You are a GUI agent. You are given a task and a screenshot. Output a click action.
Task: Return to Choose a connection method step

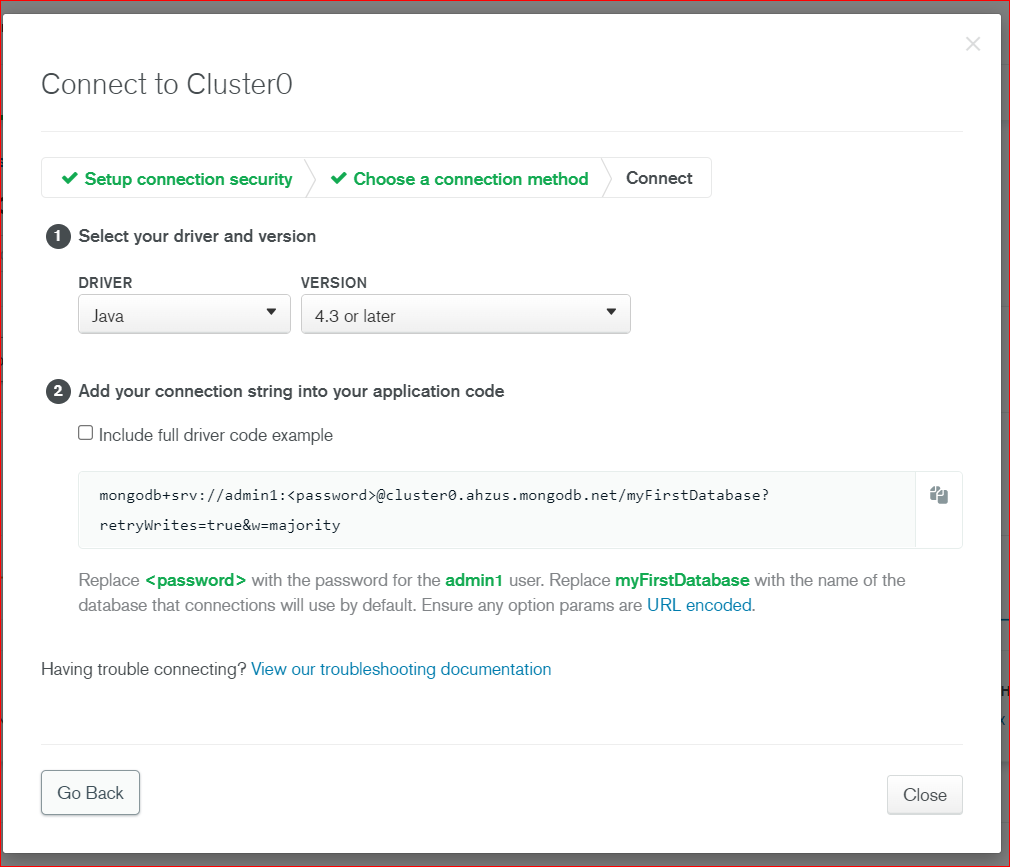pyautogui.click(x=470, y=178)
